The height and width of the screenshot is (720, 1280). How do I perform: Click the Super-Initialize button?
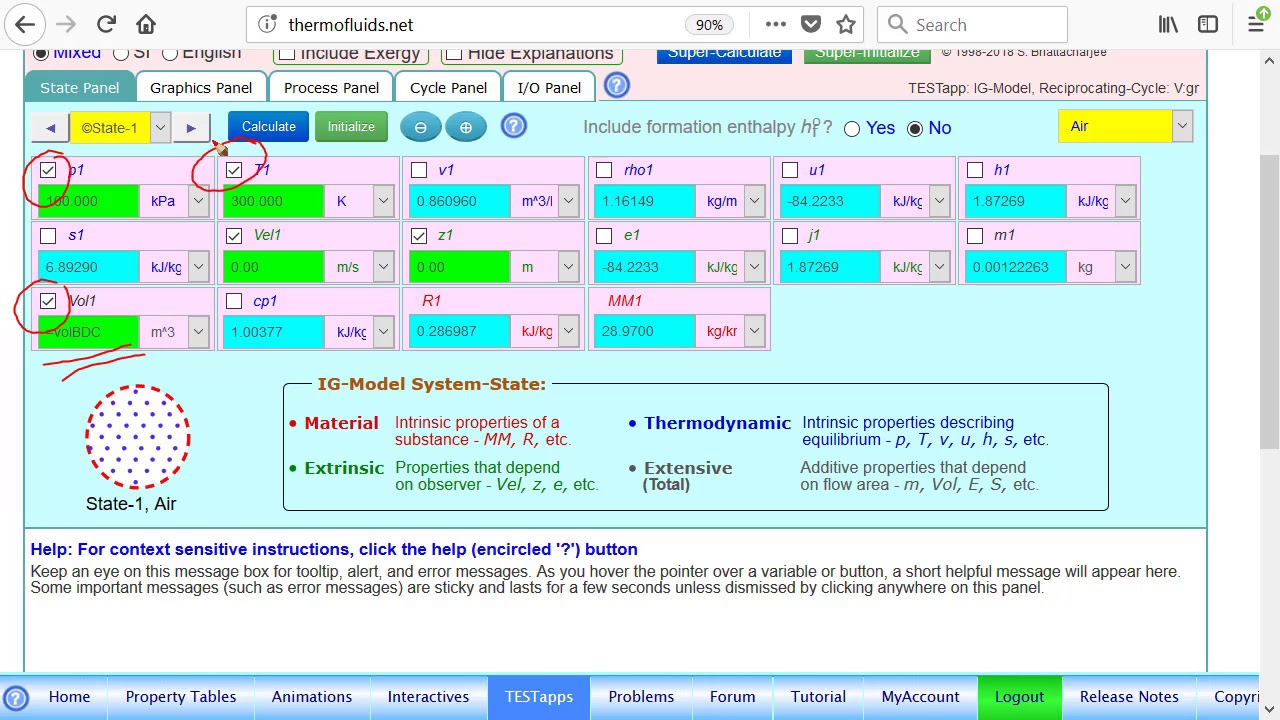click(867, 54)
